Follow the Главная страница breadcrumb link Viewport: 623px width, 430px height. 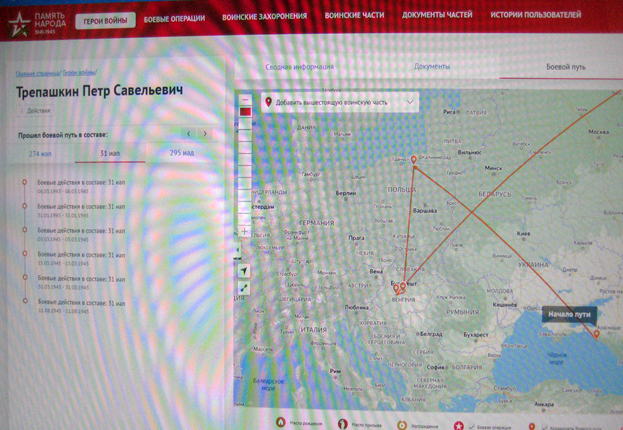pos(37,74)
